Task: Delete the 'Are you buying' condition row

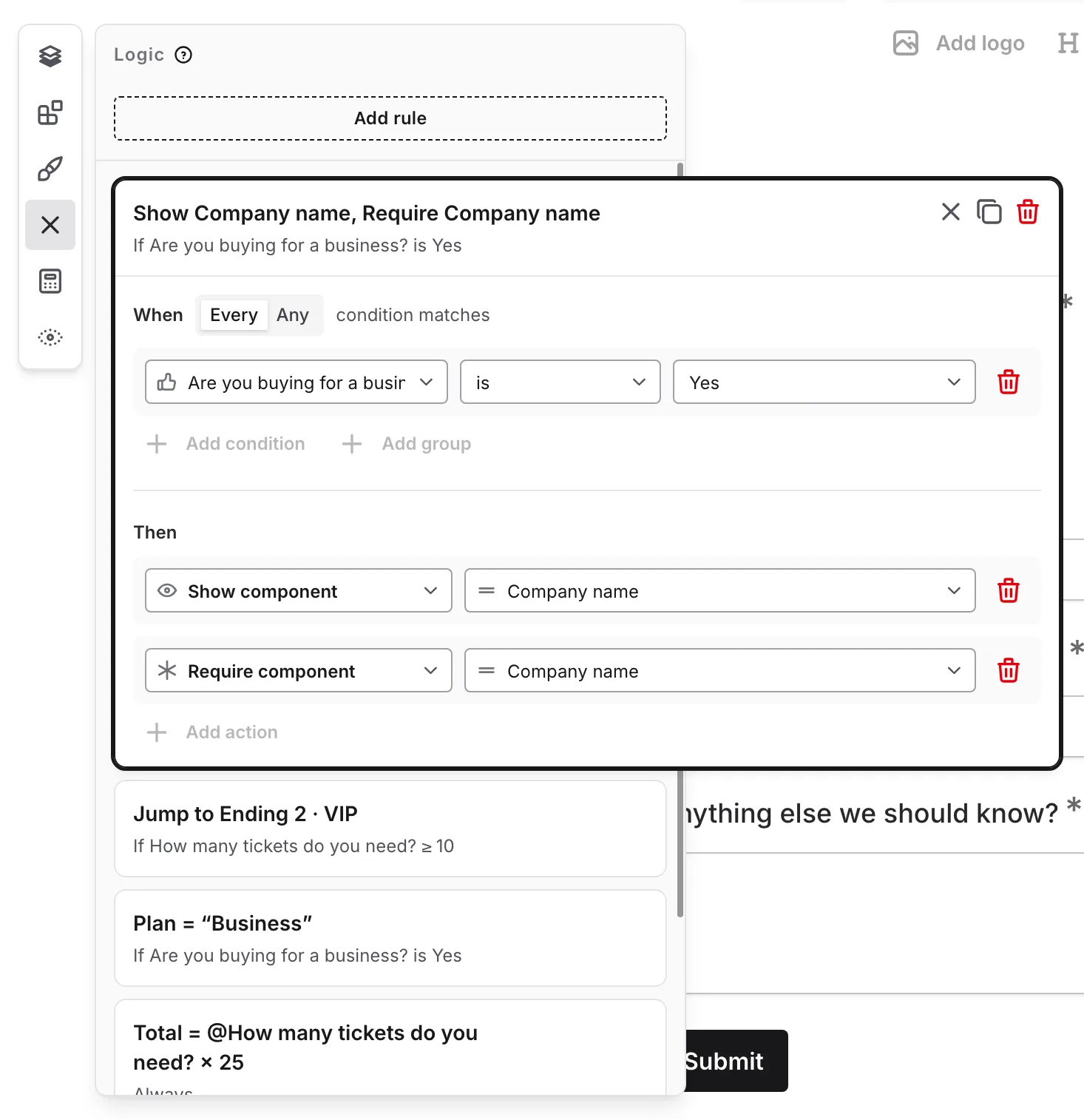Action: click(x=1009, y=382)
